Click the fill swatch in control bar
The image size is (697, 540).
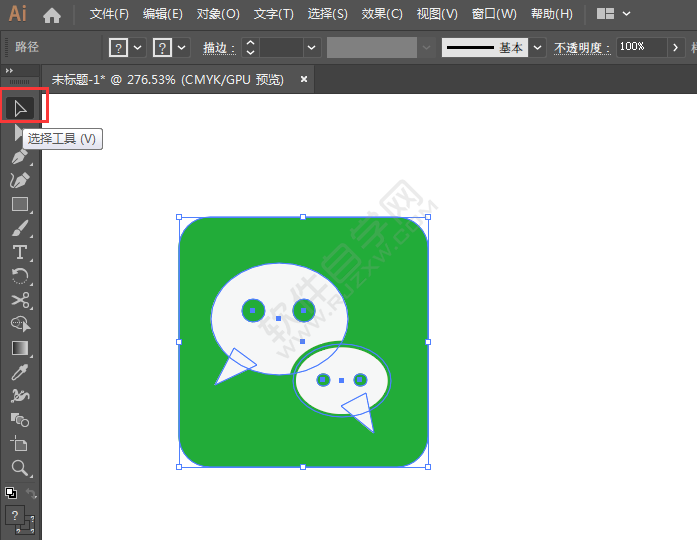tap(118, 47)
